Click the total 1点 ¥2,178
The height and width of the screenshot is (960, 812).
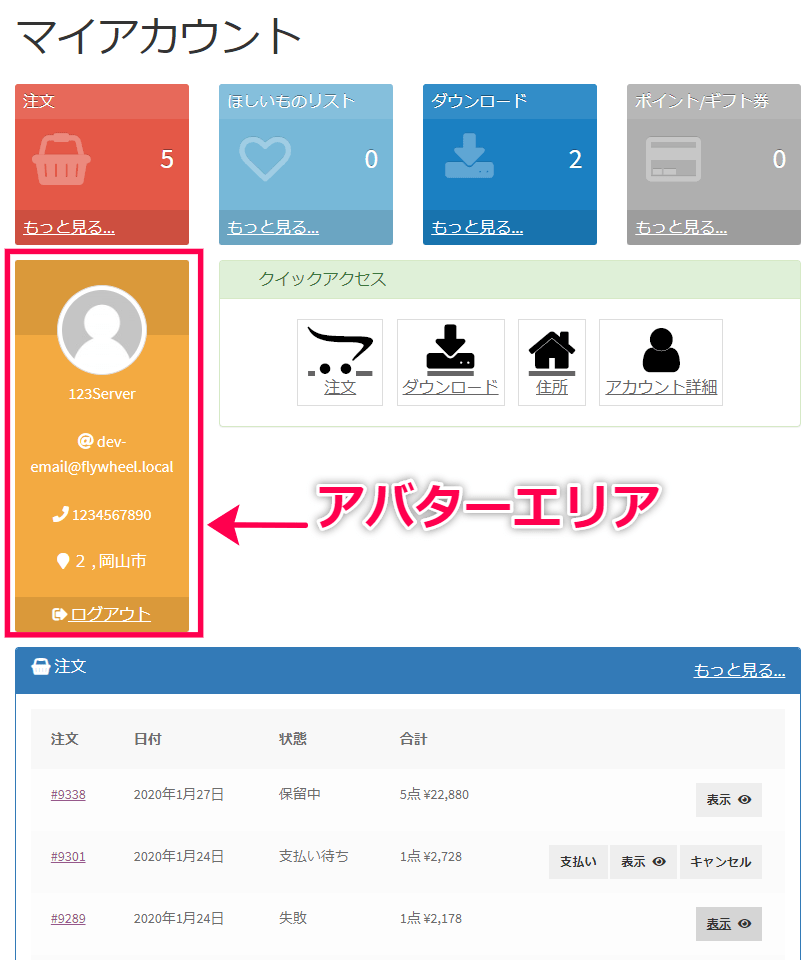point(430,918)
